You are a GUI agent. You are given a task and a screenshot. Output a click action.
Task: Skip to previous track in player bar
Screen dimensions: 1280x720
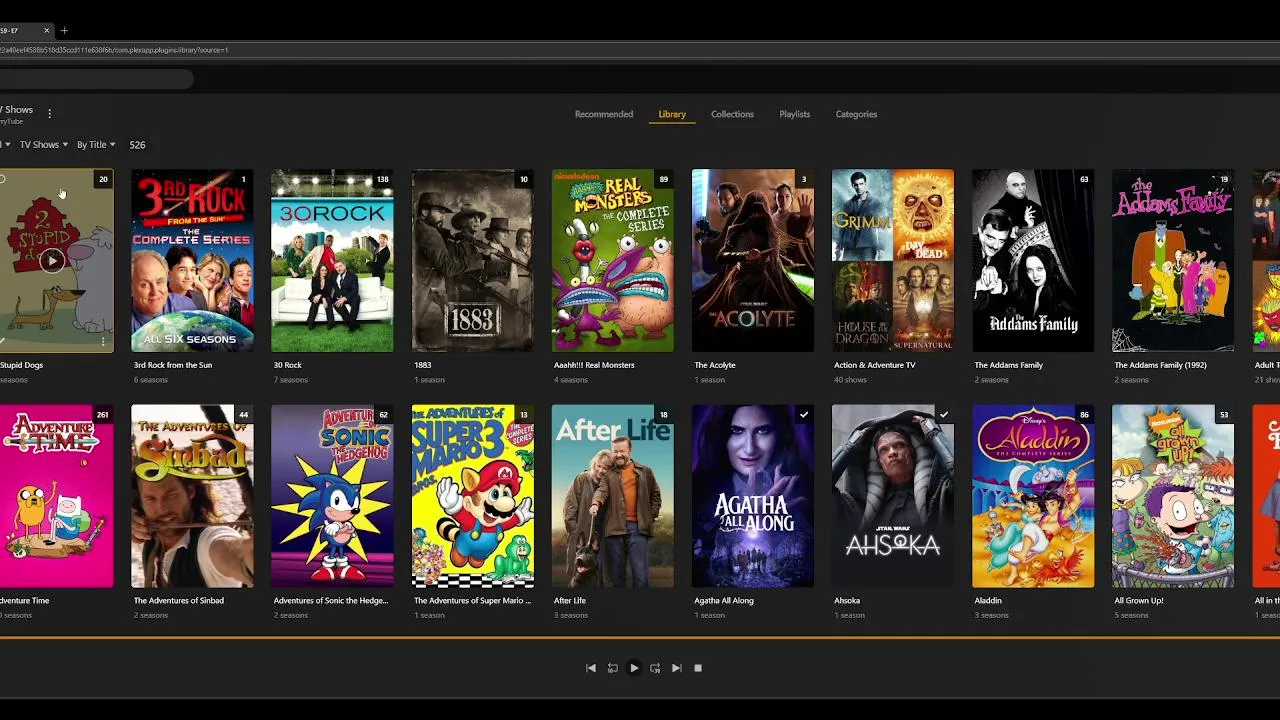pos(591,668)
